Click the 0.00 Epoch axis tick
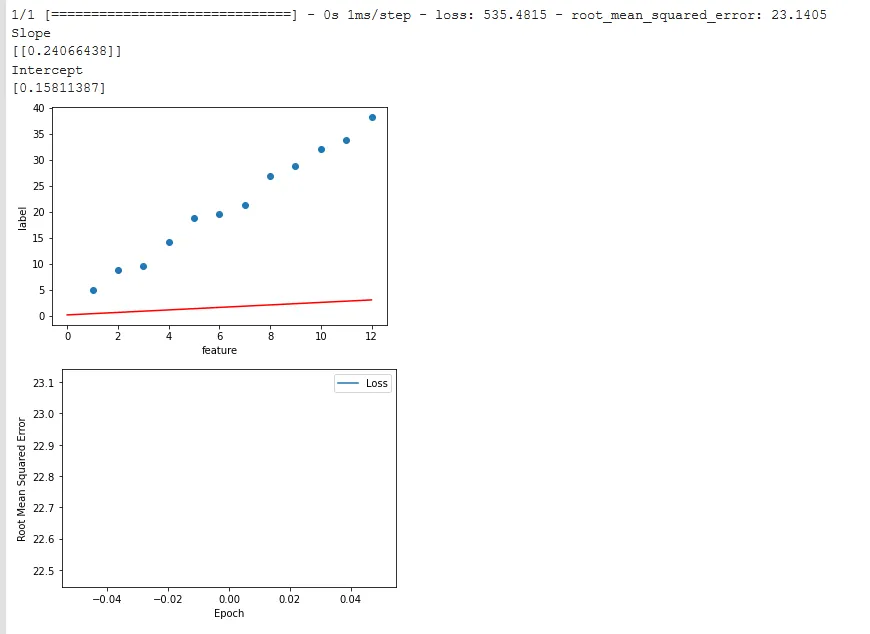This screenshot has width=870, height=634. pyautogui.click(x=229, y=599)
